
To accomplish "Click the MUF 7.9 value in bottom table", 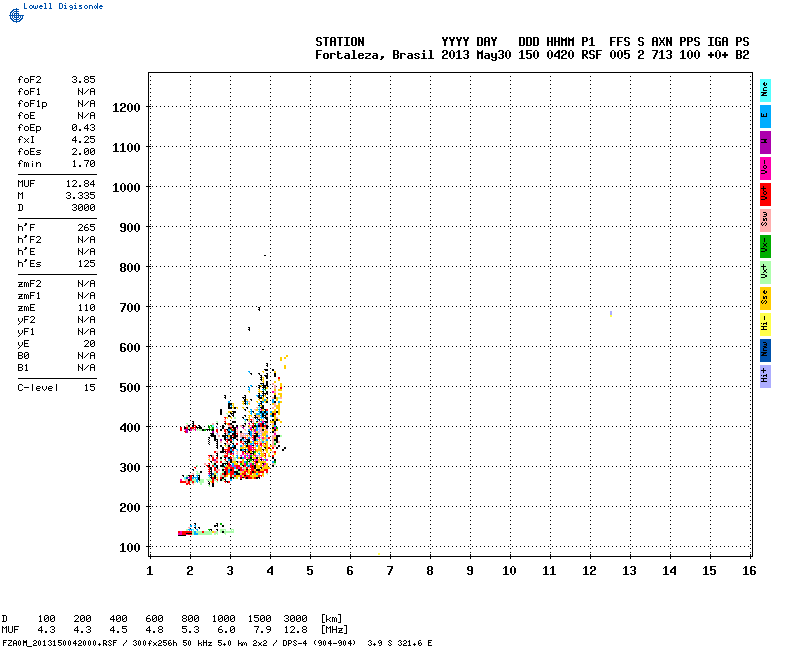I will (x=262, y=630).
